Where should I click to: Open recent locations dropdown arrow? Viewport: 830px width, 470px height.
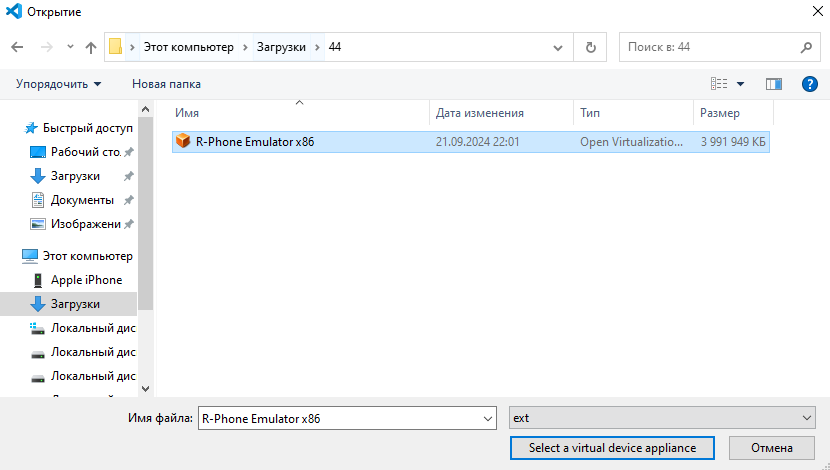click(x=70, y=47)
